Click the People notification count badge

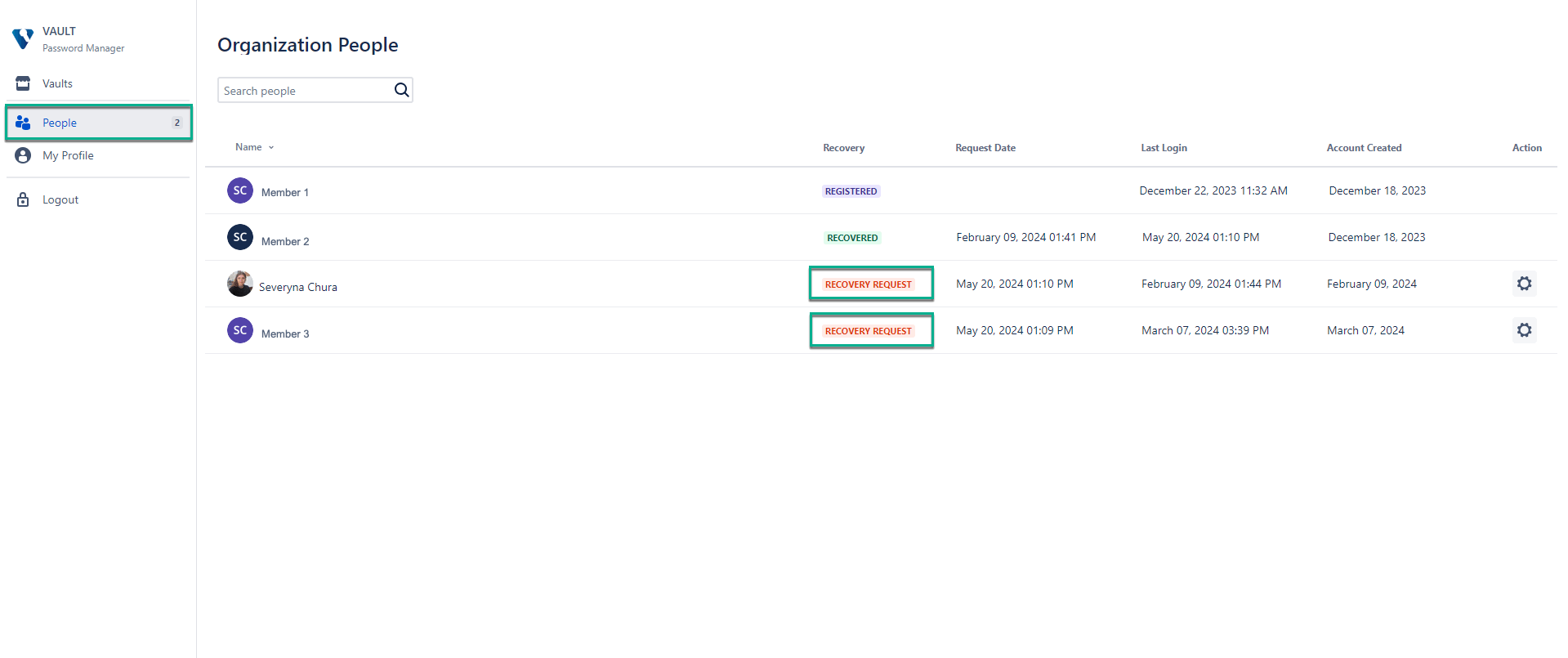[176, 123]
